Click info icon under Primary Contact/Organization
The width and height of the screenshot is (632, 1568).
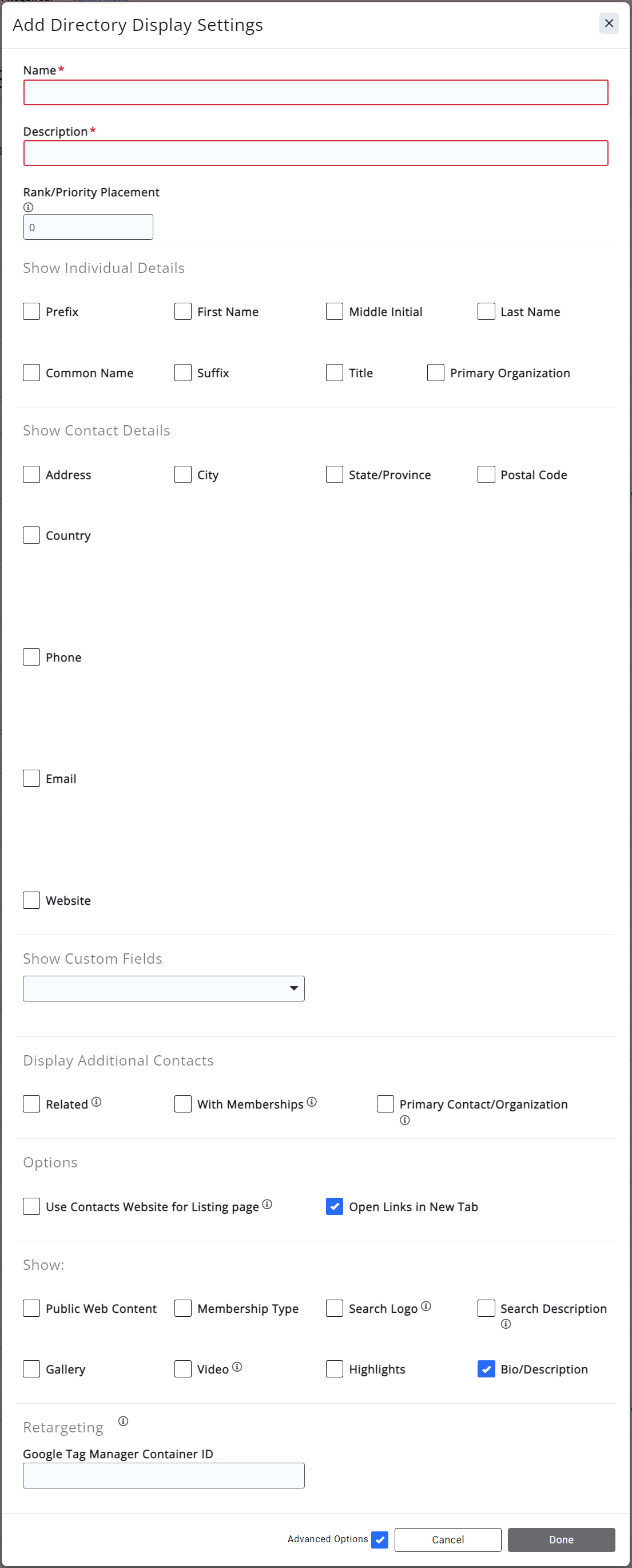tap(404, 1120)
